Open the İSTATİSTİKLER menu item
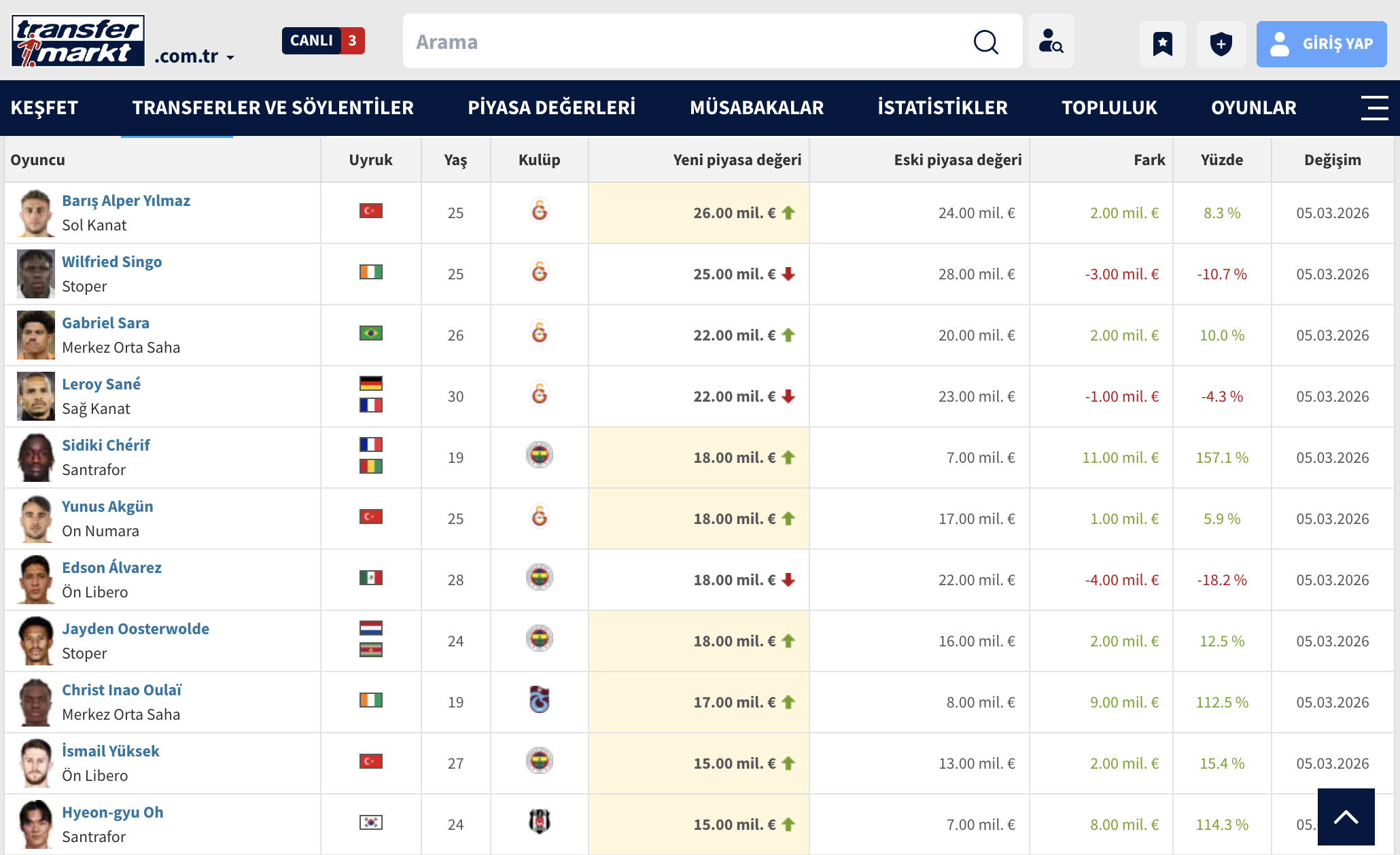The width and height of the screenshot is (1400, 855). 942,107
